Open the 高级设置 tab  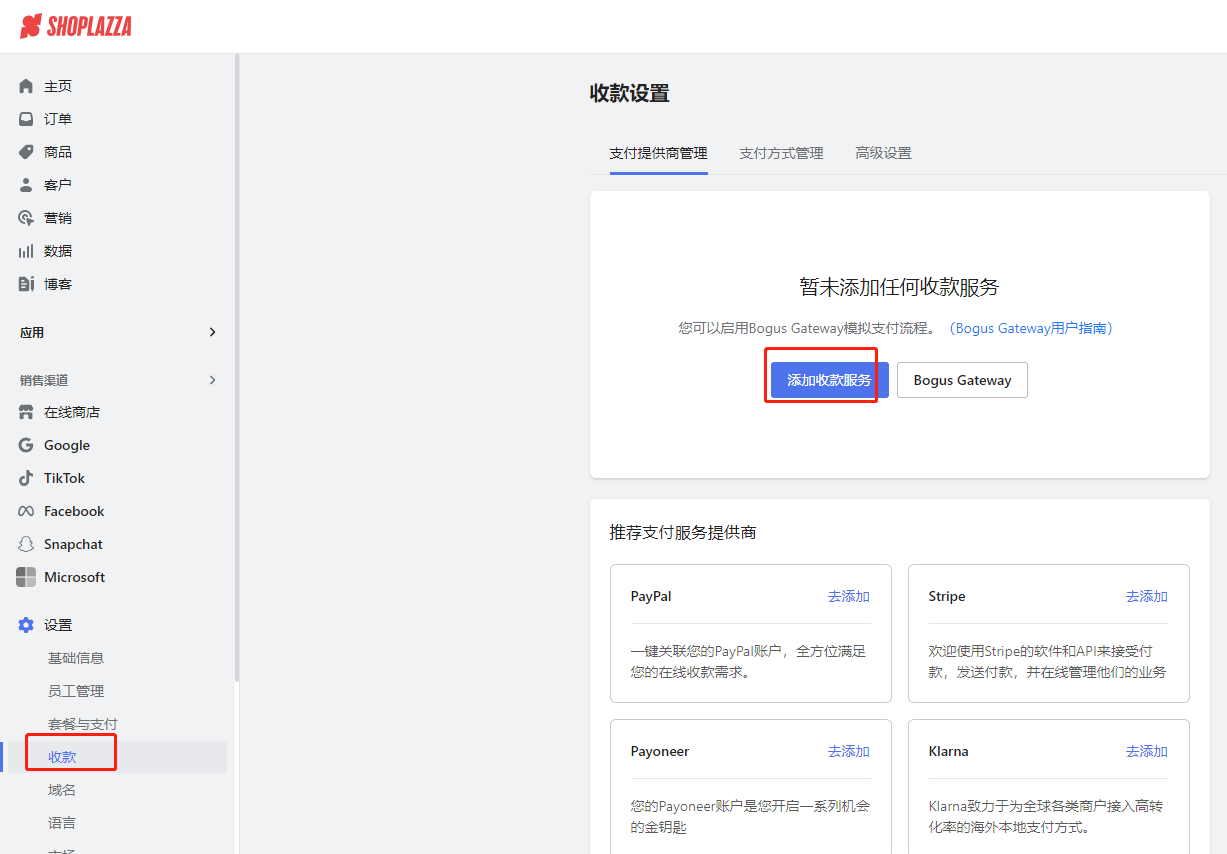click(x=883, y=153)
